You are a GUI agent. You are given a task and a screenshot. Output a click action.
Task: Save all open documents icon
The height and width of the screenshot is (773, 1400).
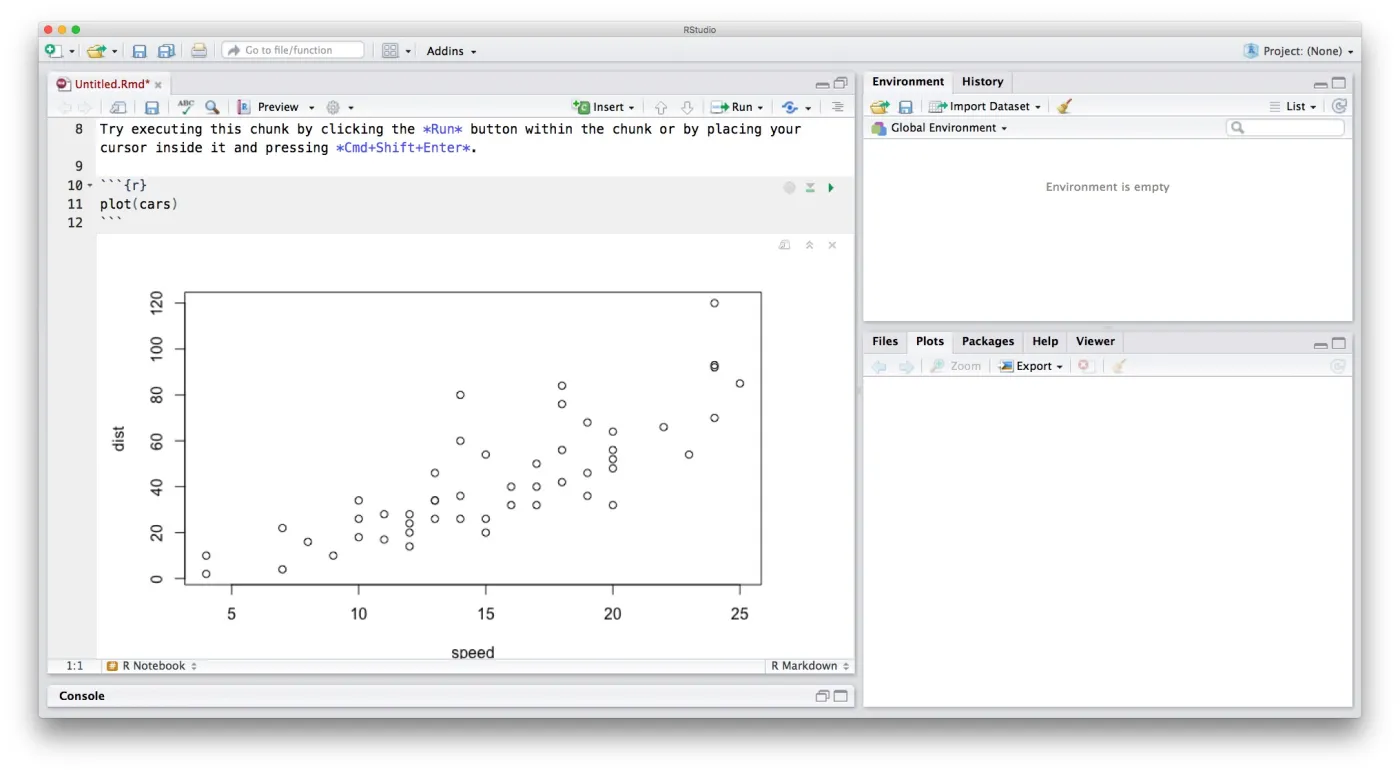(x=166, y=51)
